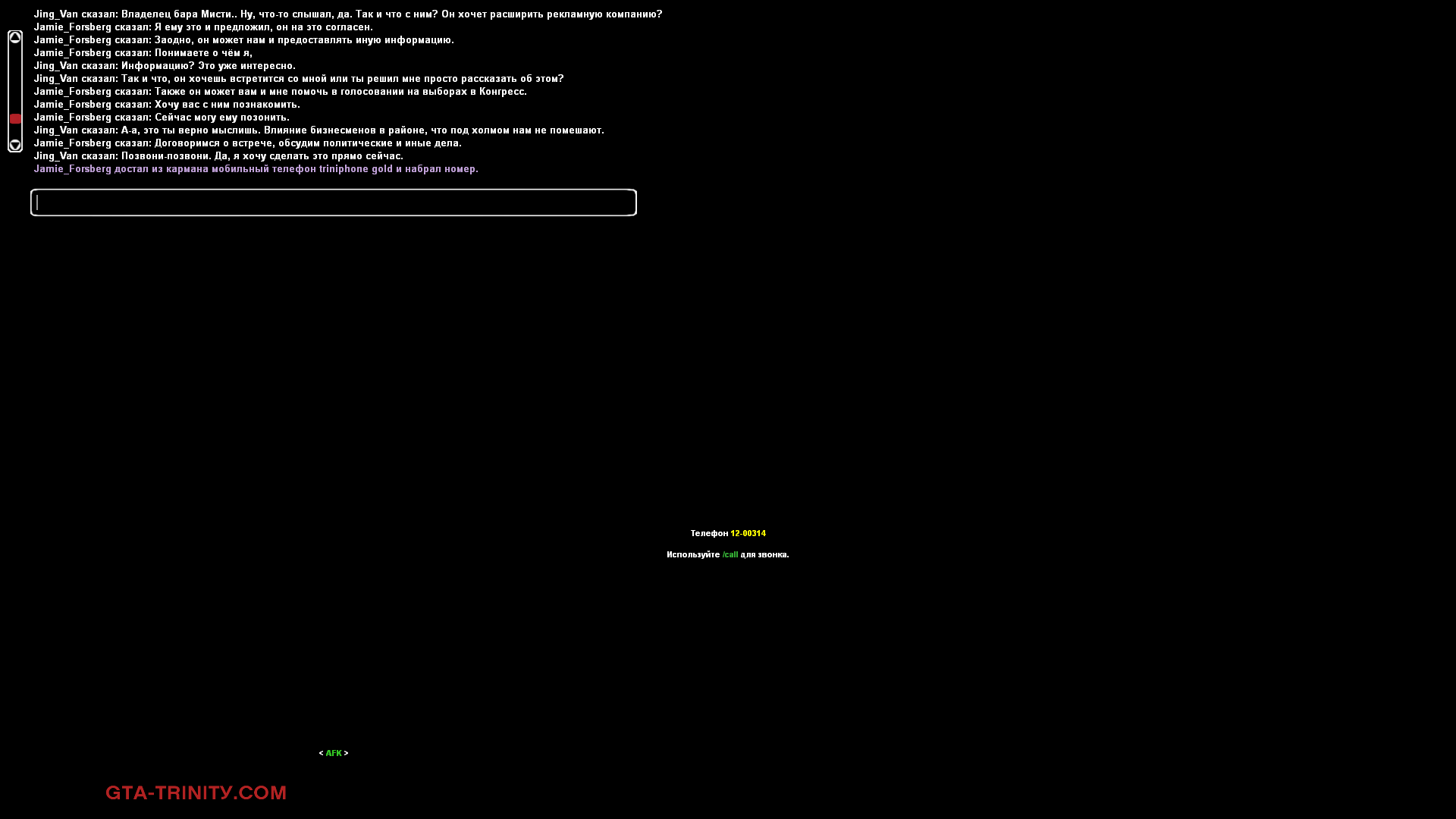Click the "Используйте" hint text
1456x819 pixels.
pyautogui.click(x=693, y=554)
